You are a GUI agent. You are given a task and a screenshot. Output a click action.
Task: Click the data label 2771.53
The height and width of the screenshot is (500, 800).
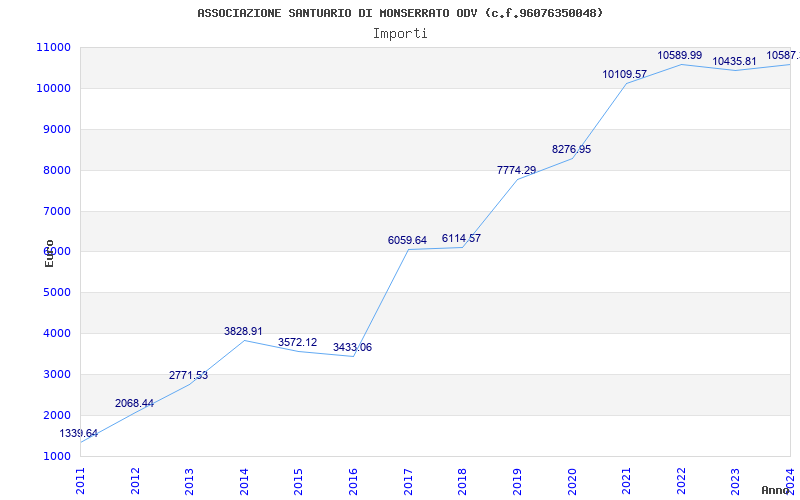coord(189,376)
